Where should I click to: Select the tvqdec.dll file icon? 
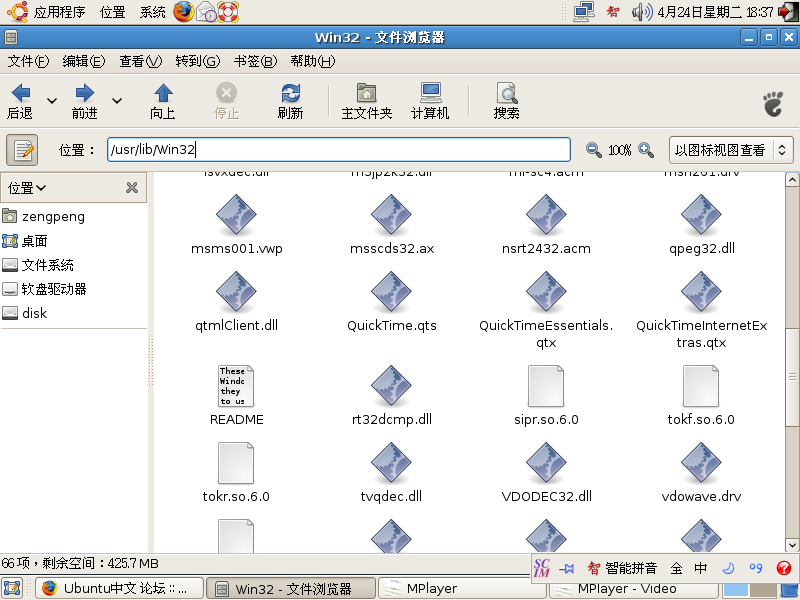click(x=391, y=463)
